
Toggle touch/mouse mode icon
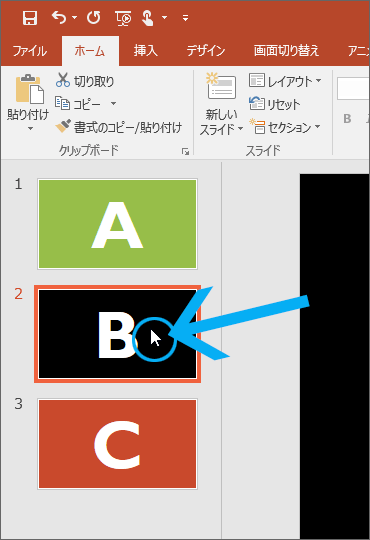pyautogui.click(x=148, y=18)
